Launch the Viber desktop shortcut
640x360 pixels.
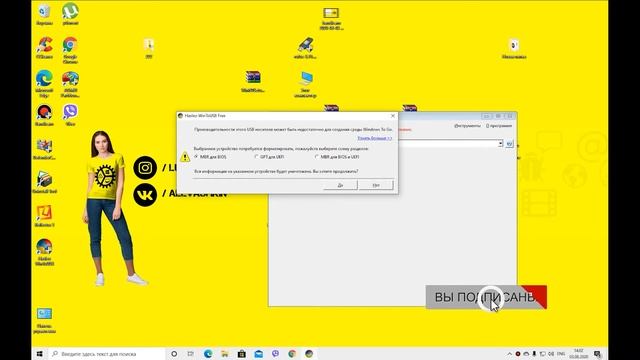(70, 115)
